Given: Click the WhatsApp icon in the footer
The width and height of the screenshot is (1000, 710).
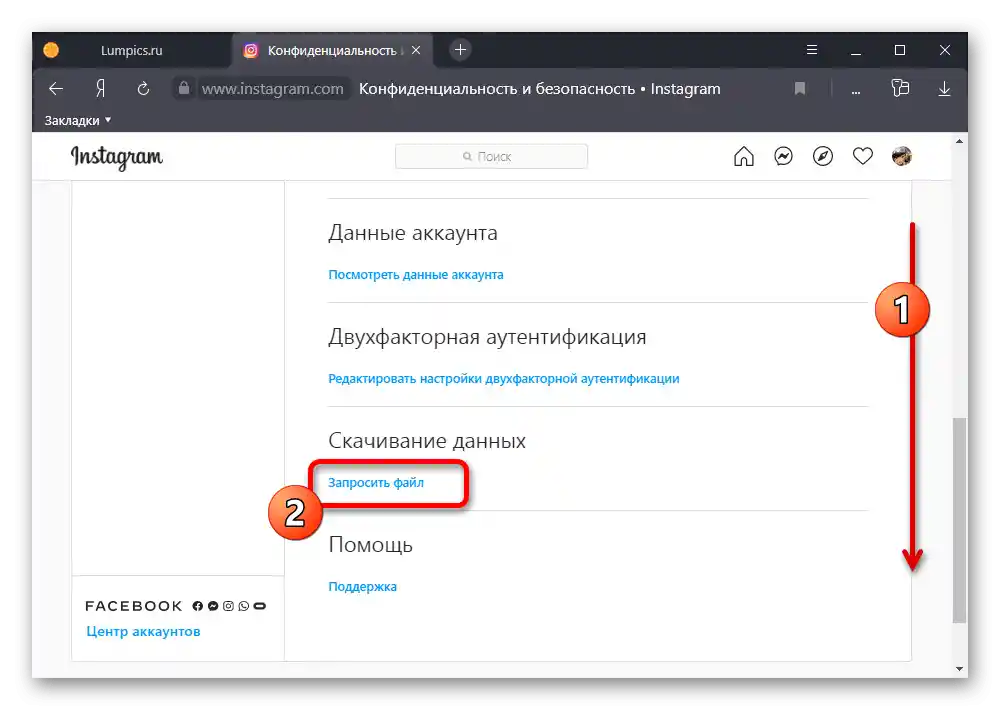Looking at the screenshot, I should pos(243,605).
